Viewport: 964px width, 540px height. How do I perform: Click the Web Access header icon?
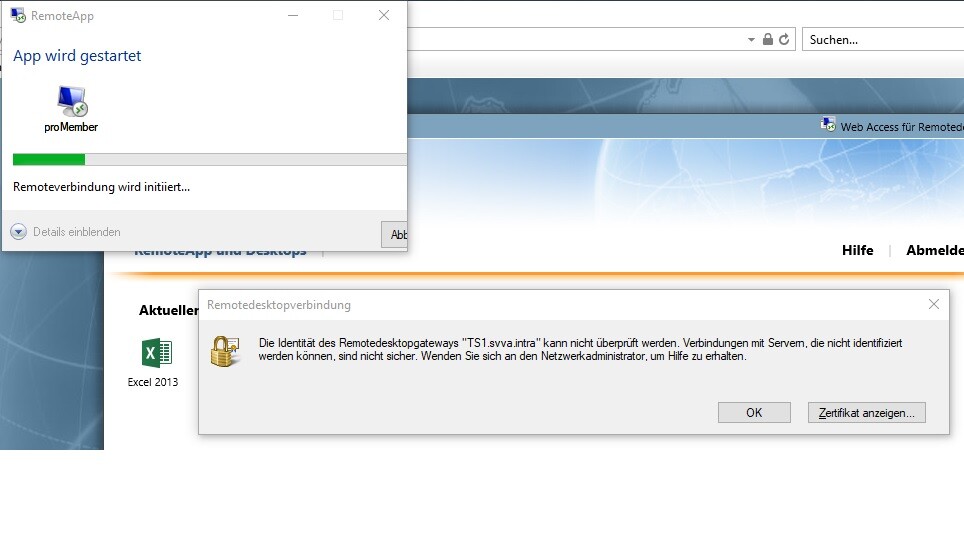pos(828,125)
